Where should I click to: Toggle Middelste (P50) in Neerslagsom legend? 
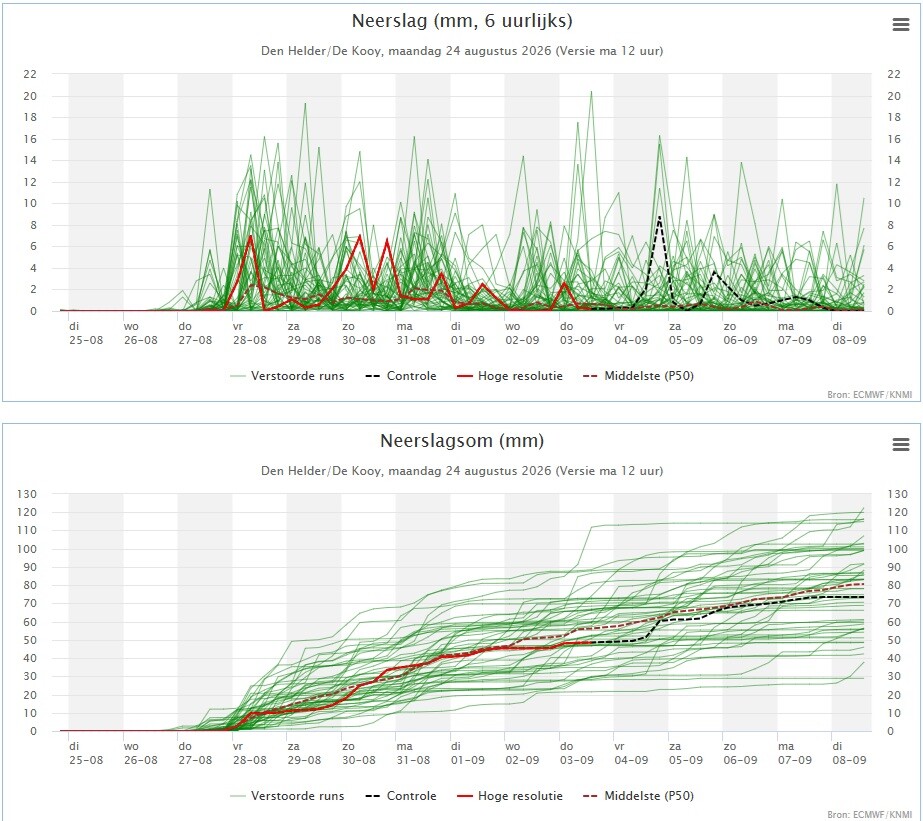pos(638,796)
